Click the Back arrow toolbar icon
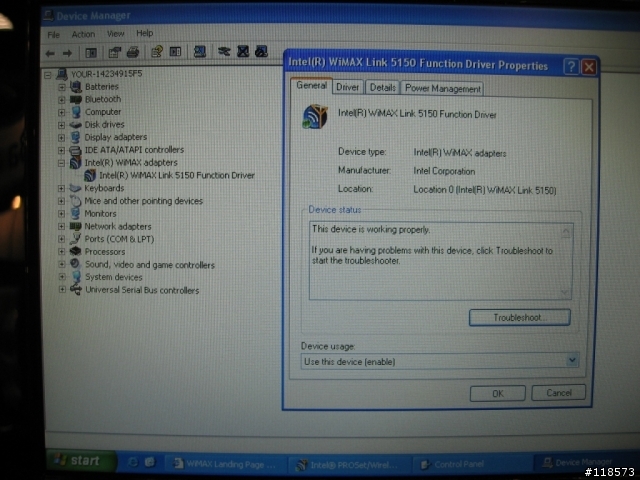This screenshot has height=480, width=640. coord(50,53)
